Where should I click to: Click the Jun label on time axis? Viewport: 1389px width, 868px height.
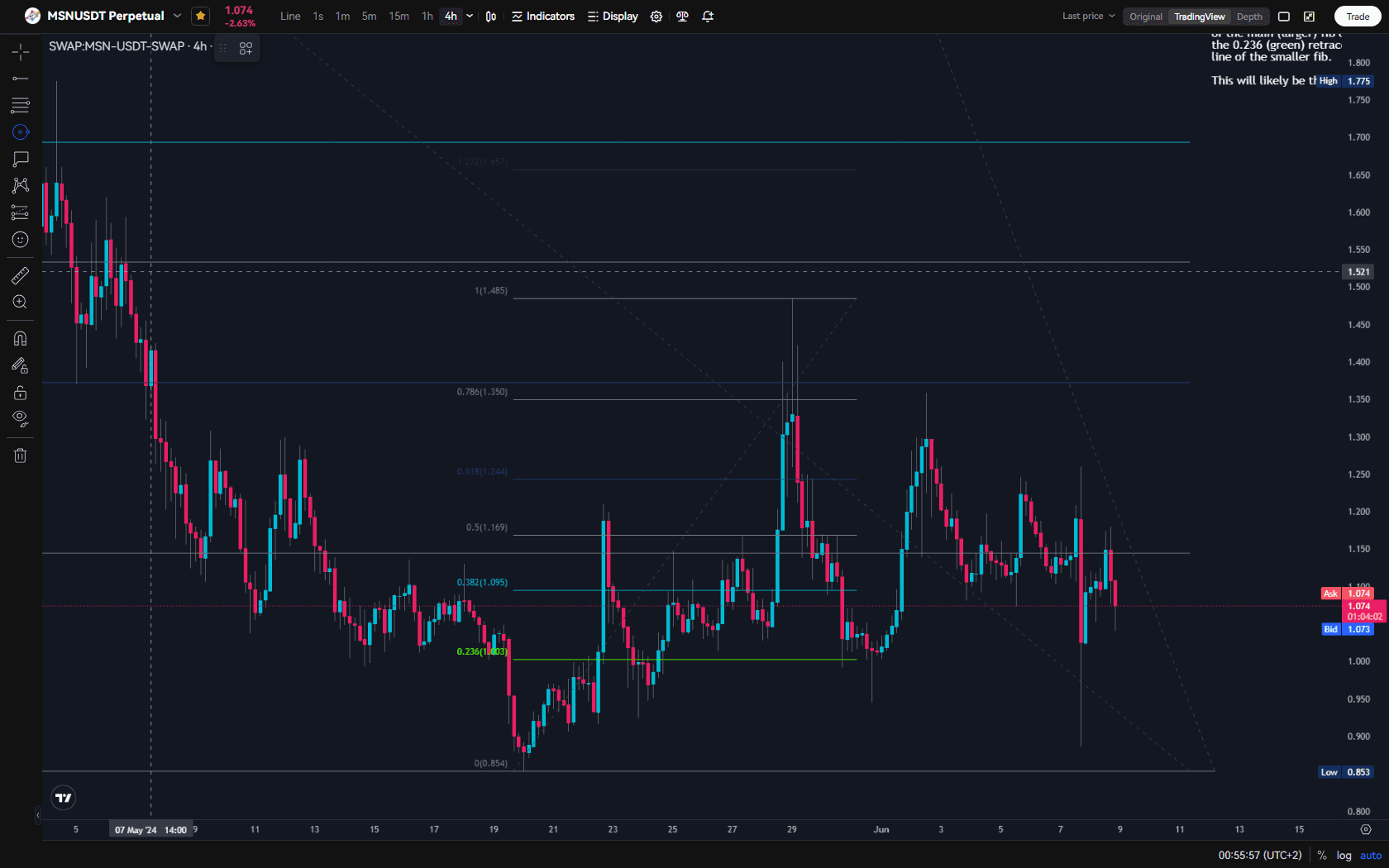point(881,829)
